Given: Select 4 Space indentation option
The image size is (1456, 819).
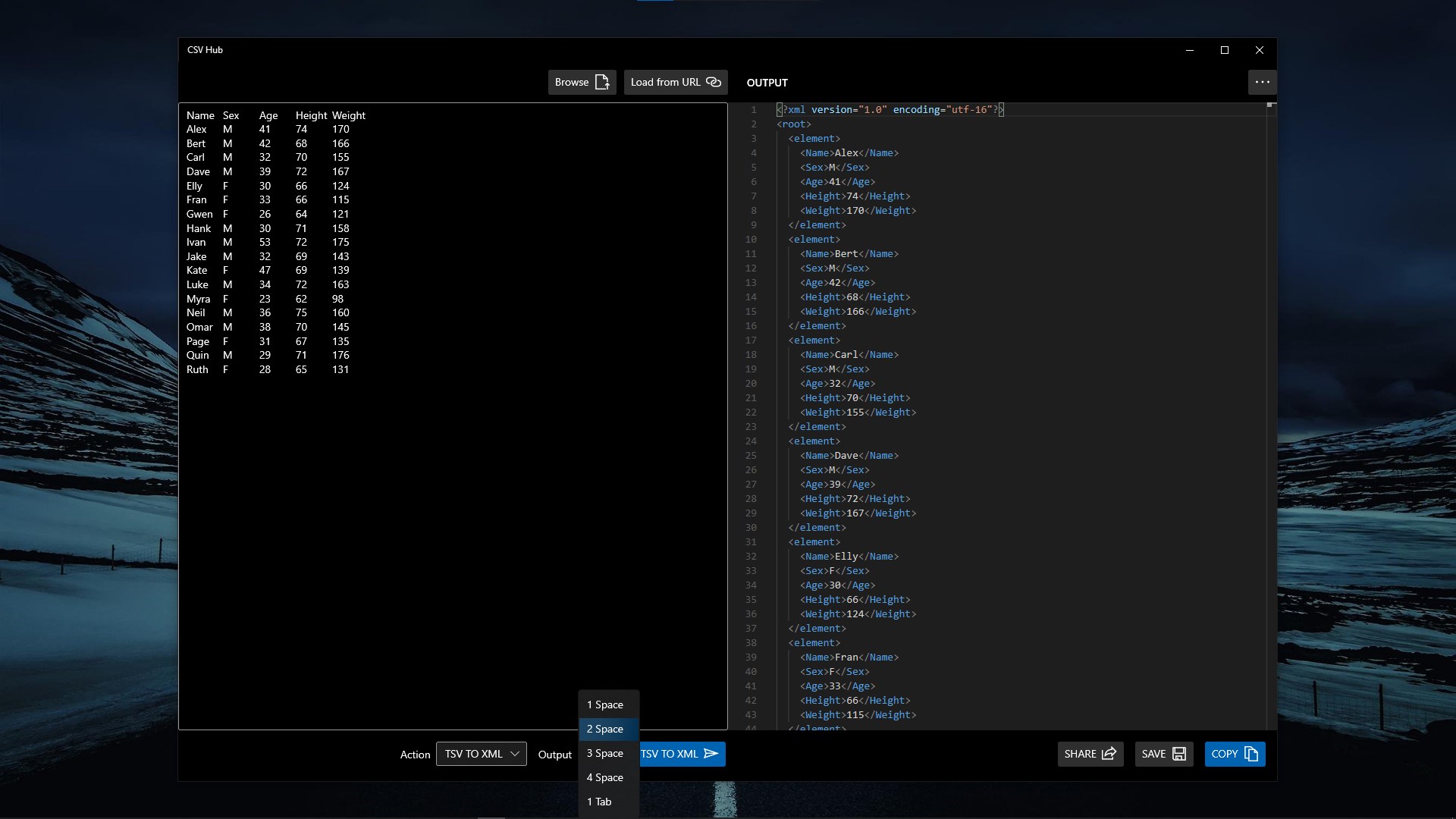Looking at the screenshot, I should pyautogui.click(x=608, y=777).
